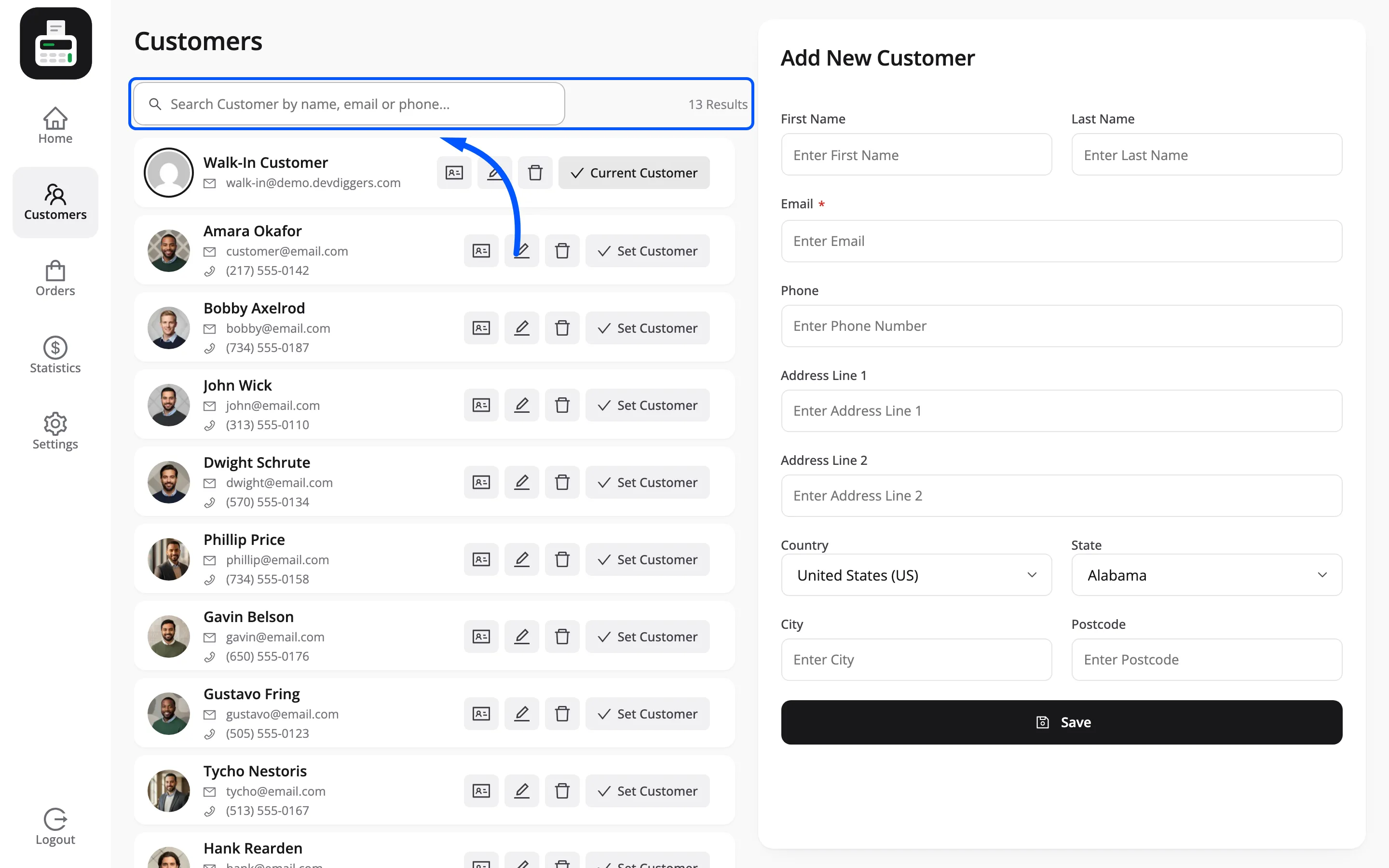Viewport: 1389px width, 868px height.
Task: Edit Gavin Belson's customer record
Action: [522, 637]
